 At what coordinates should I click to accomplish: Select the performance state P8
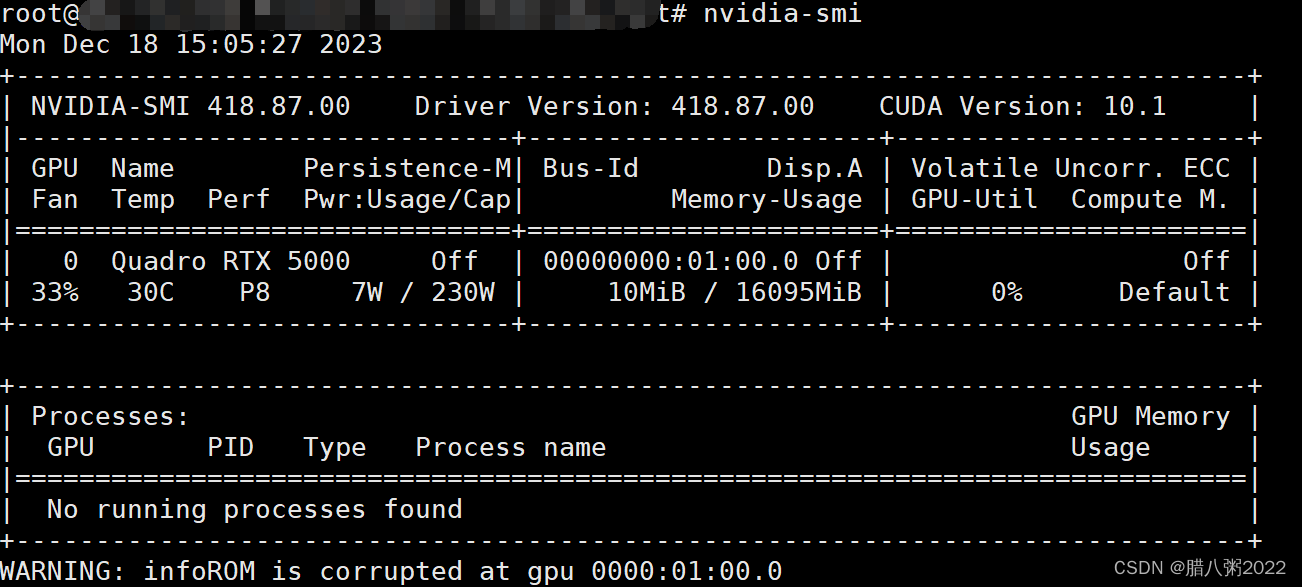[255, 292]
